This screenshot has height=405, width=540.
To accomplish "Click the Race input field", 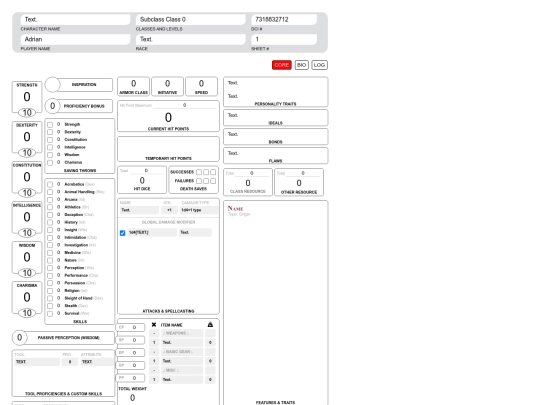I will (x=191, y=39).
